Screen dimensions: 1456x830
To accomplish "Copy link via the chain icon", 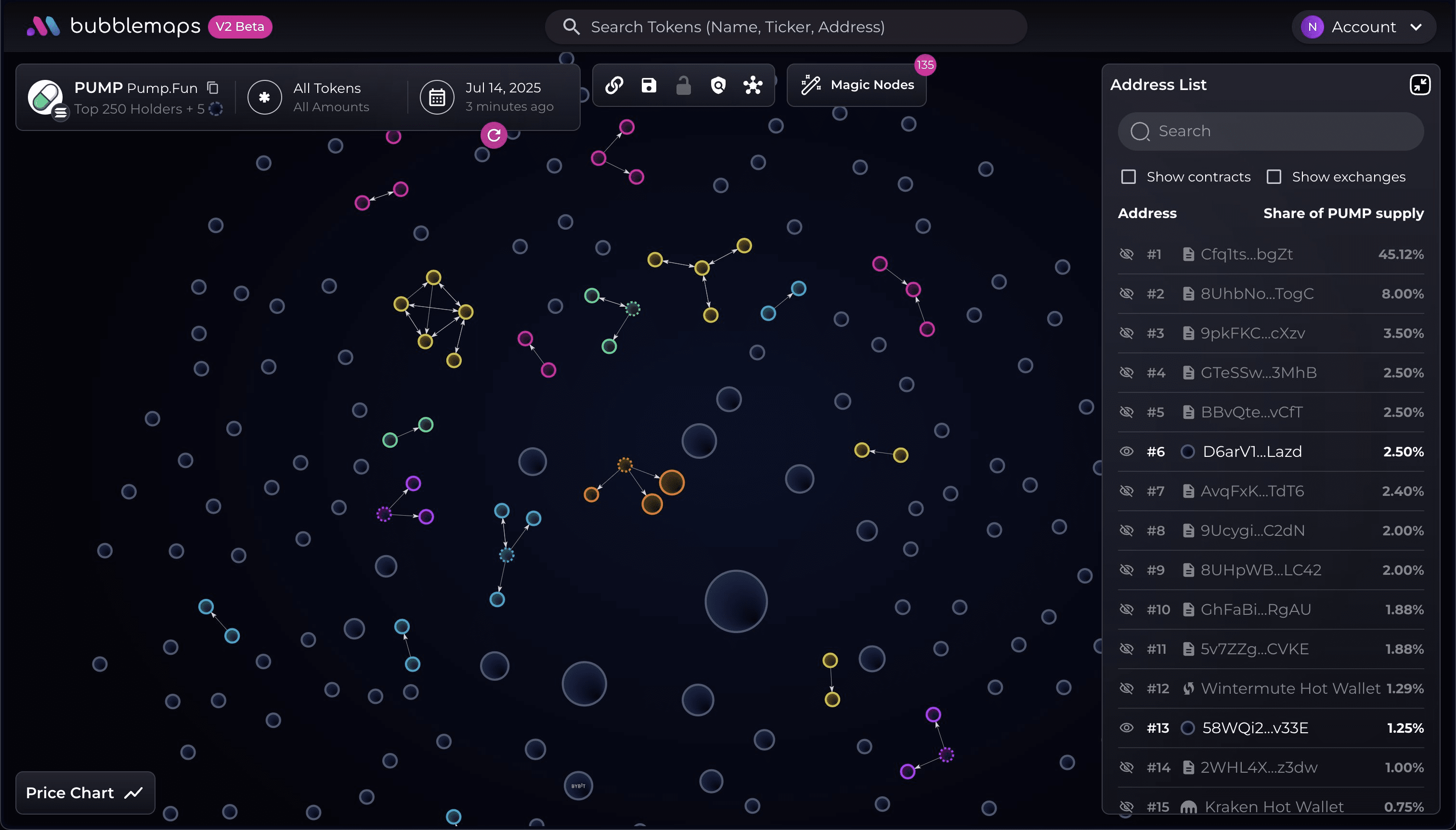I will click(x=614, y=86).
